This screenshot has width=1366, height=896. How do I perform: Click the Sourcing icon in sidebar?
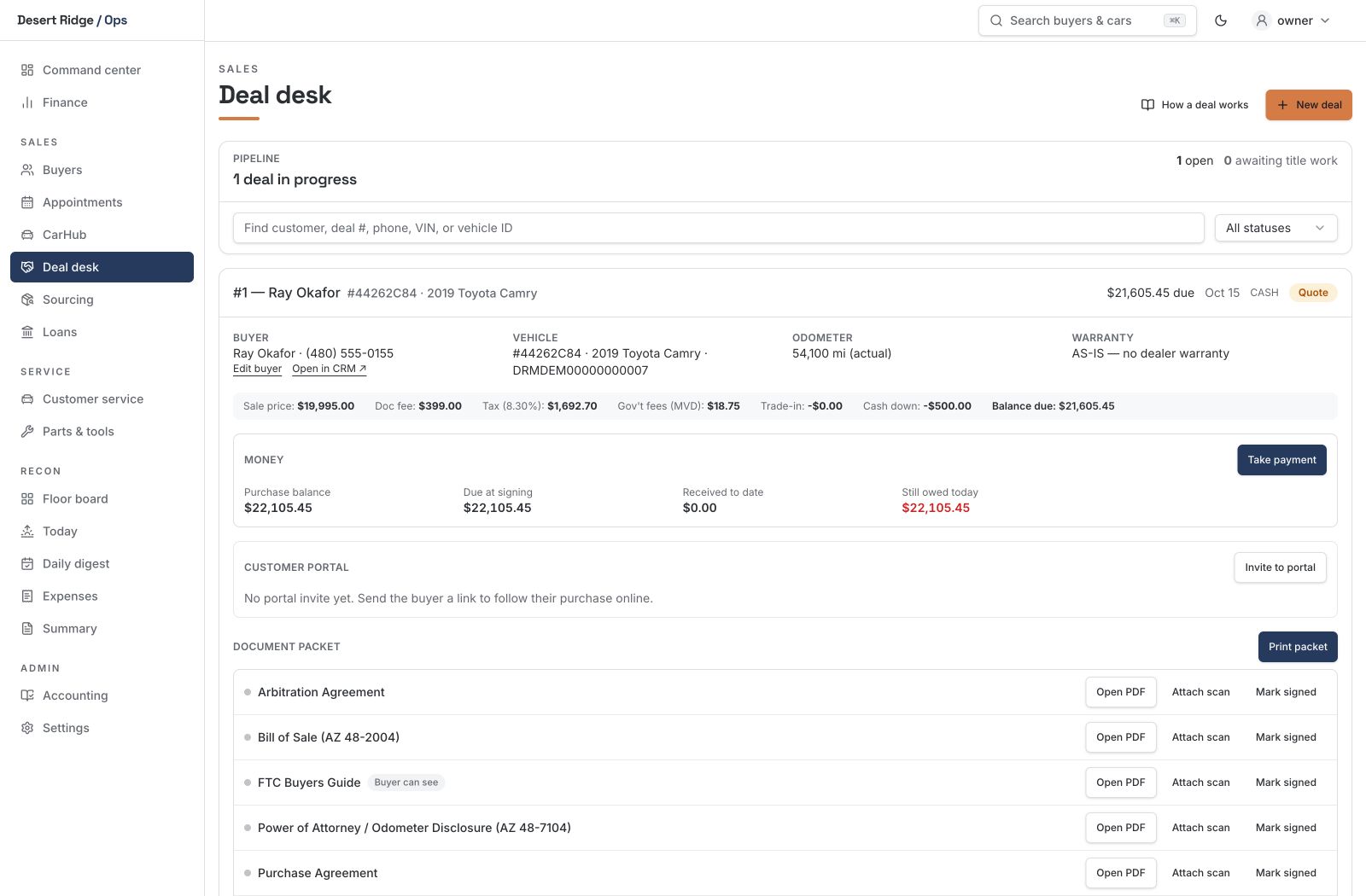click(27, 300)
